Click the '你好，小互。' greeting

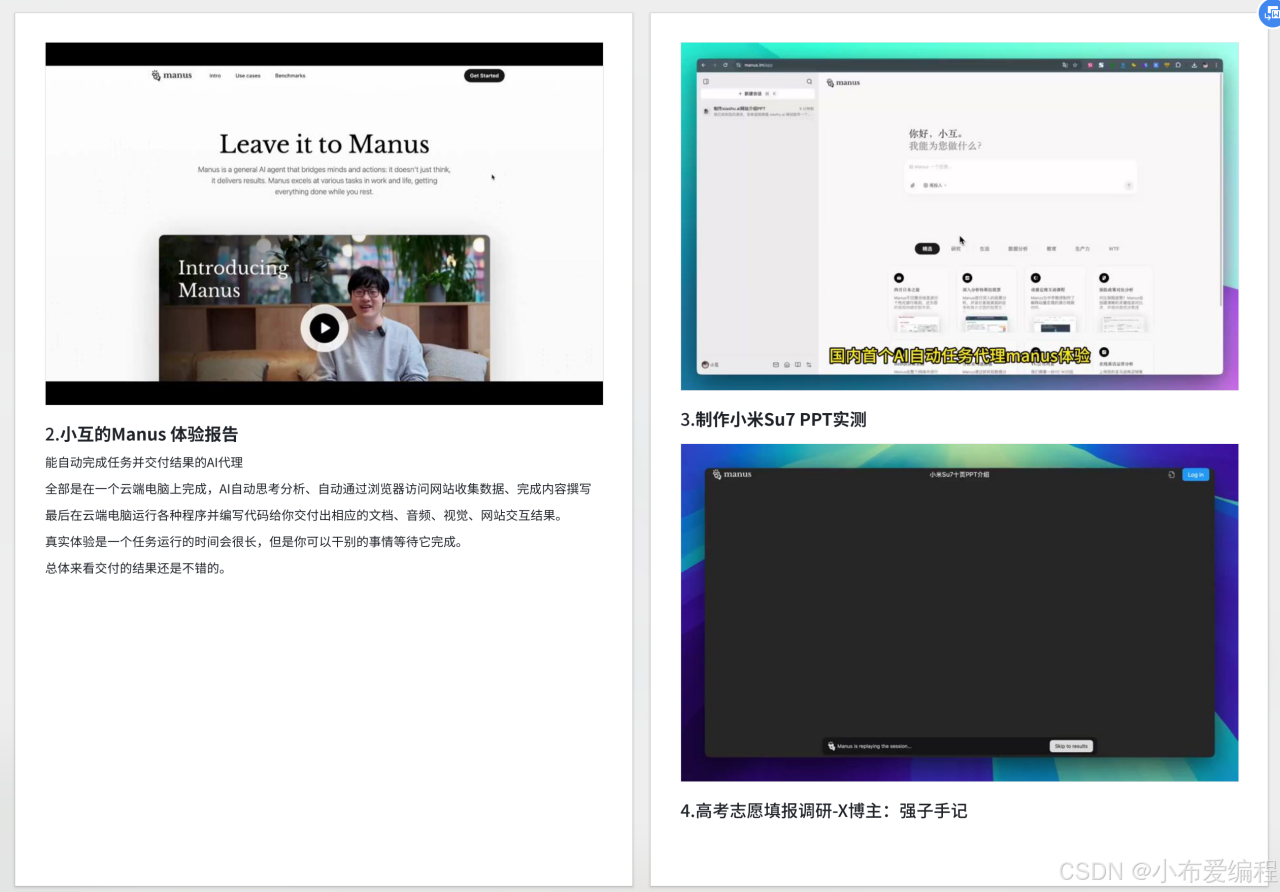coord(934,133)
